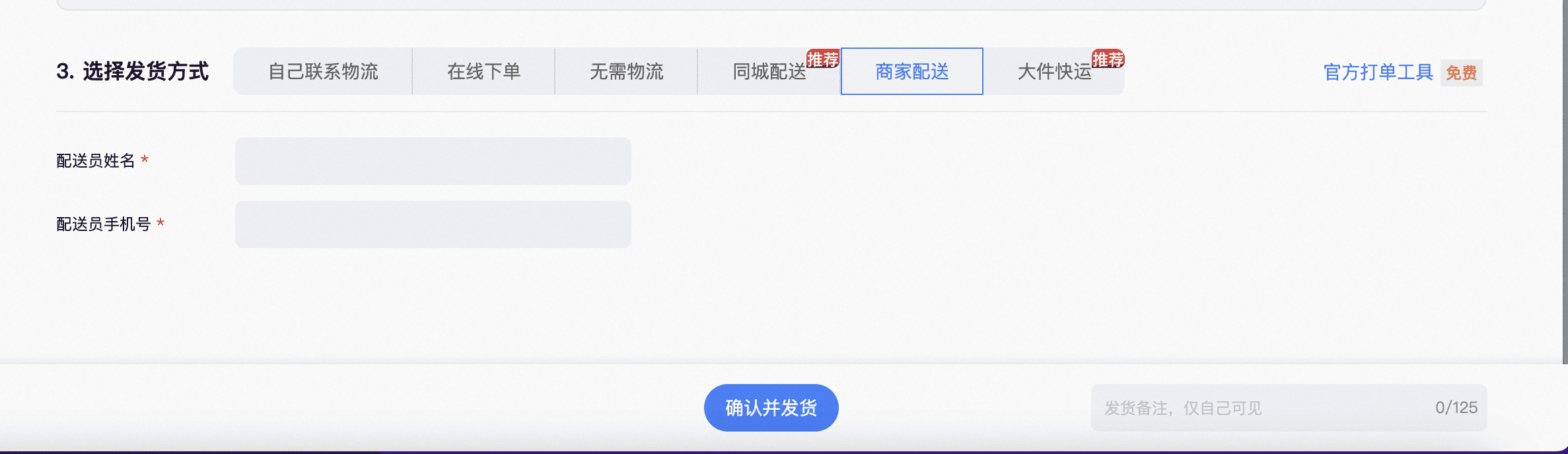The height and width of the screenshot is (454, 1568).
Task: Click the 免费 badge next to 官方打单工具
Action: point(1462,73)
